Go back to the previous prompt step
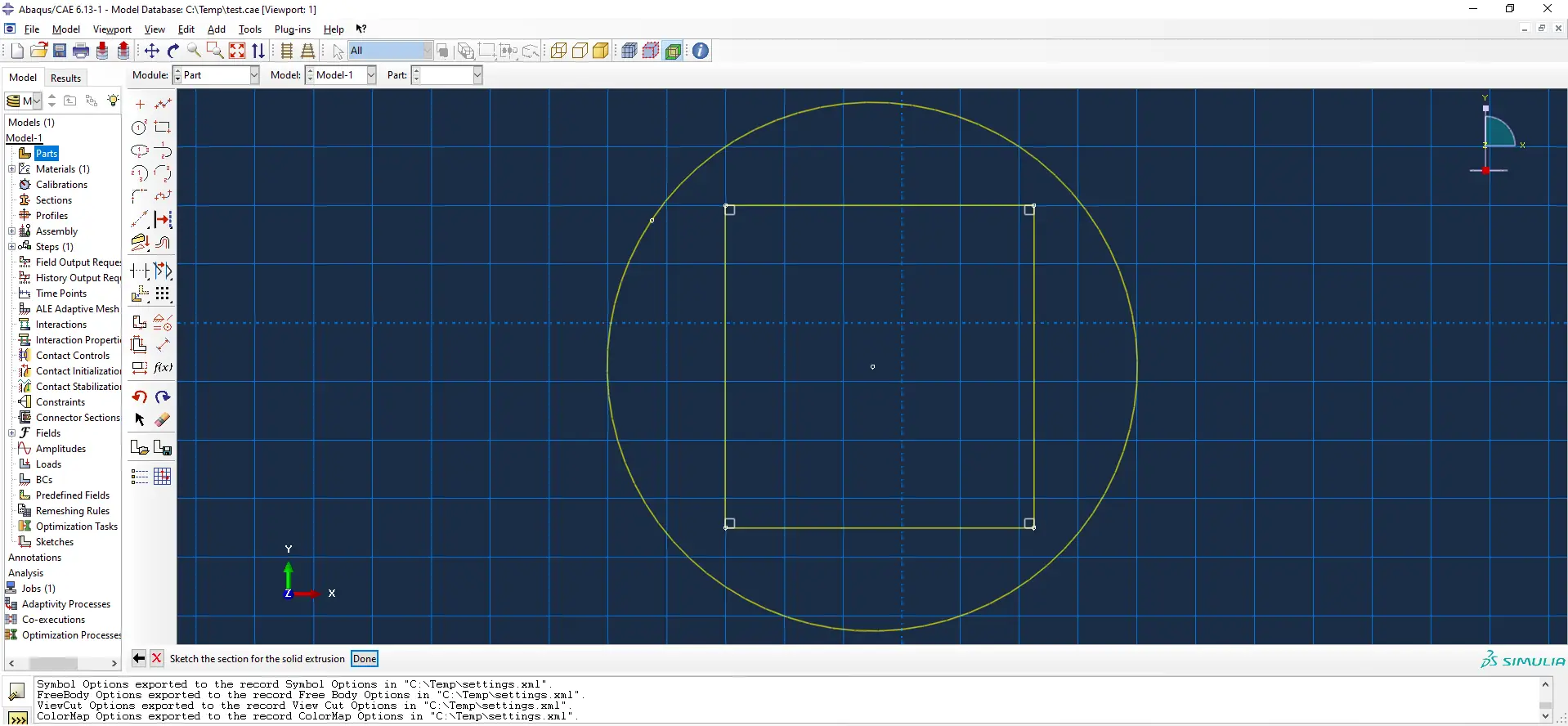Viewport: 1568px width, 726px height. pyautogui.click(x=139, y=658)
